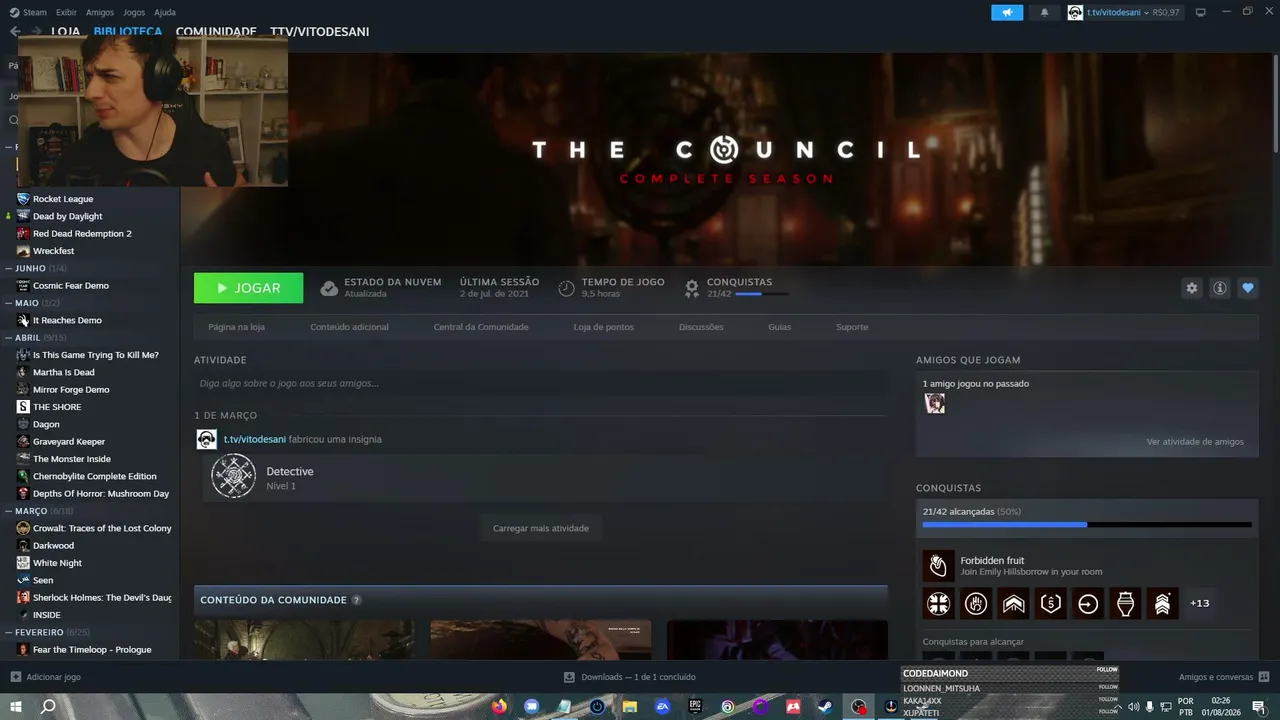Show the +13 more achievements

tap(1200, 603)
